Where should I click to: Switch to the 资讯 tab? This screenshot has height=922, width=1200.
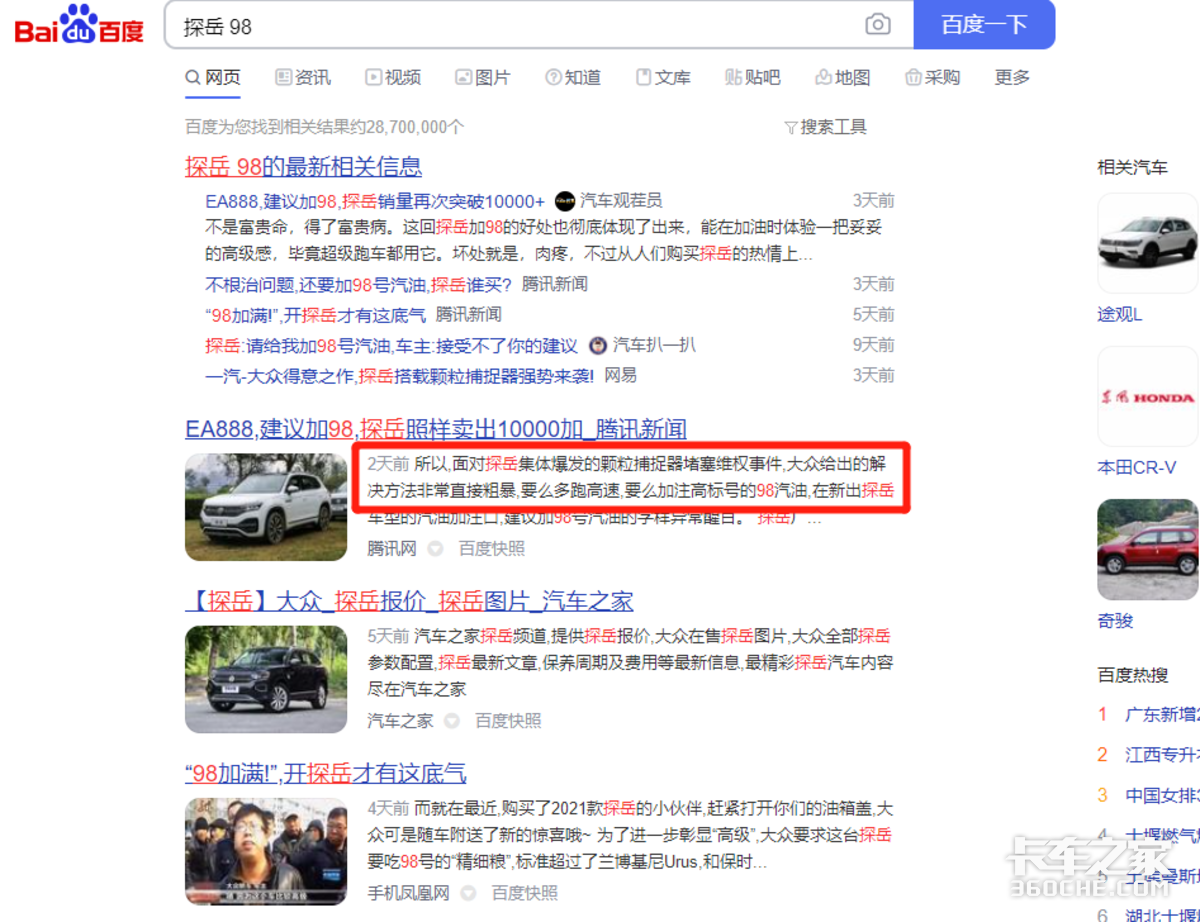(304, 76)
